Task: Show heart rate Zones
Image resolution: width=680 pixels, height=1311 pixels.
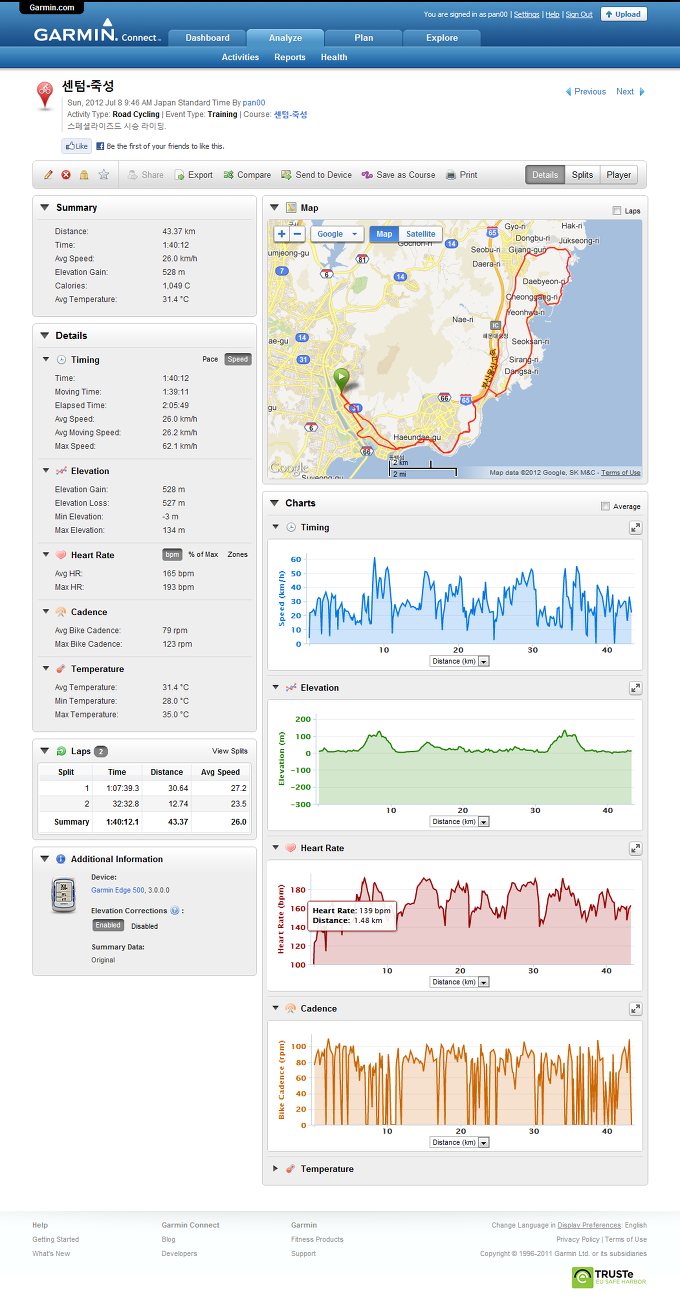Action: click(x=238, y=554)
